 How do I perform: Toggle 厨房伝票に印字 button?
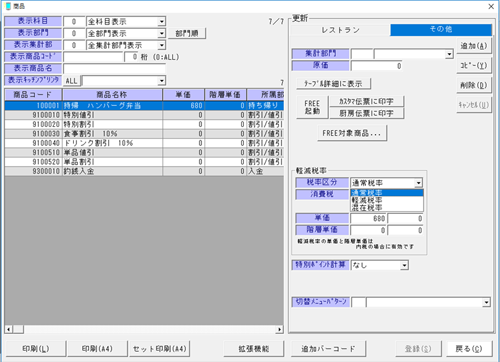coord(366,113)
